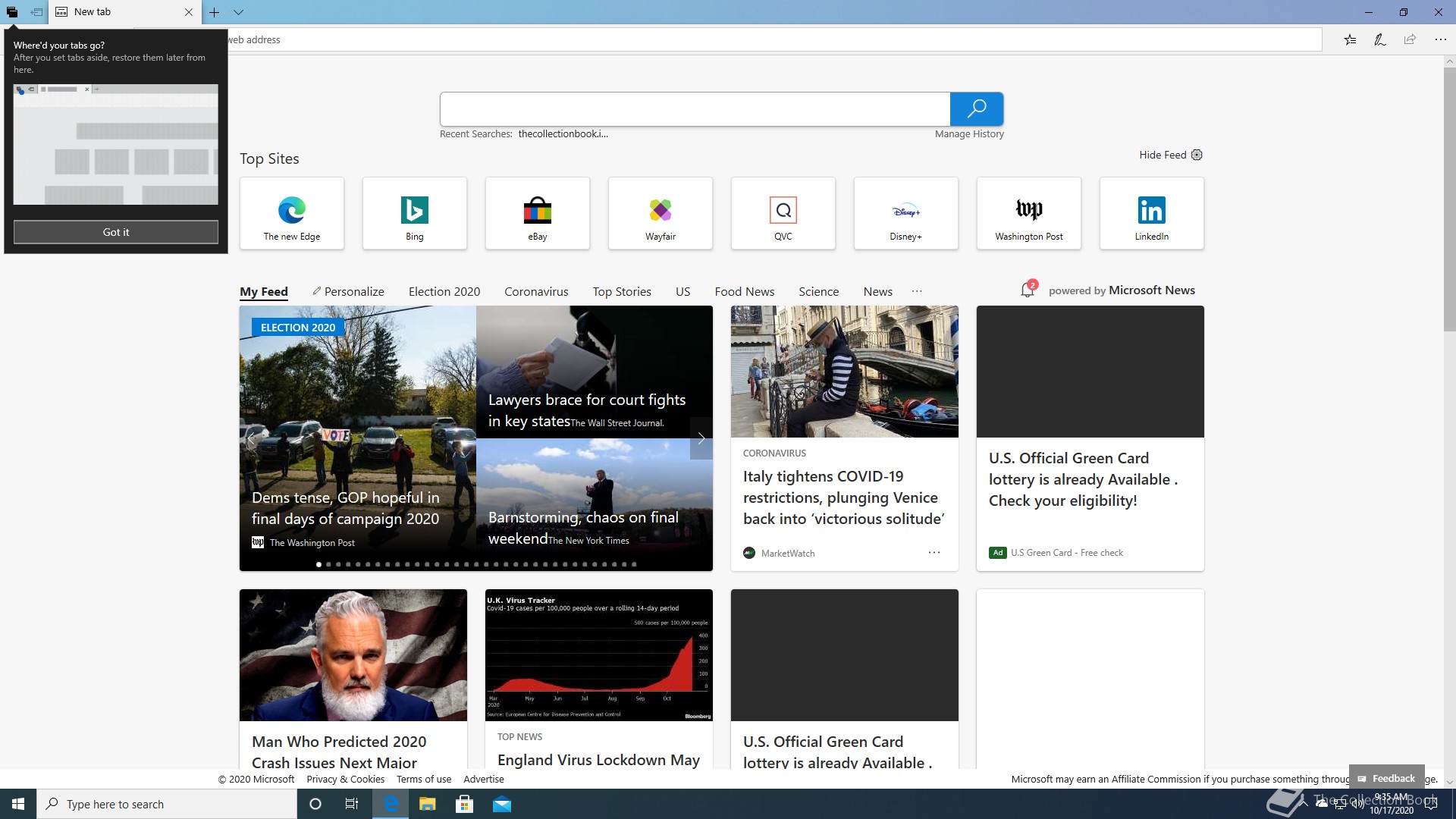Open Settings and more ellipsis menu
This screenshot has width=1456, height=819.
coord(1440,39)
